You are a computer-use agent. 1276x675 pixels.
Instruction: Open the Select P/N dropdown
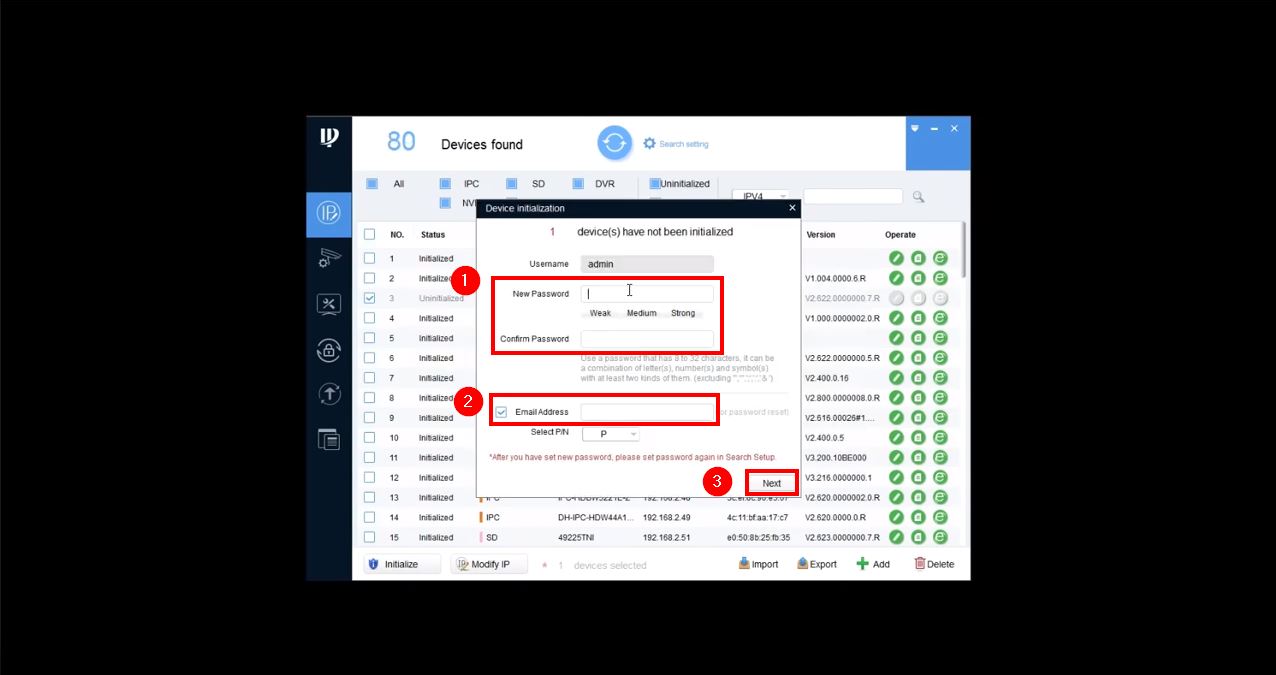pyautogui.click(x=611, y=434)
